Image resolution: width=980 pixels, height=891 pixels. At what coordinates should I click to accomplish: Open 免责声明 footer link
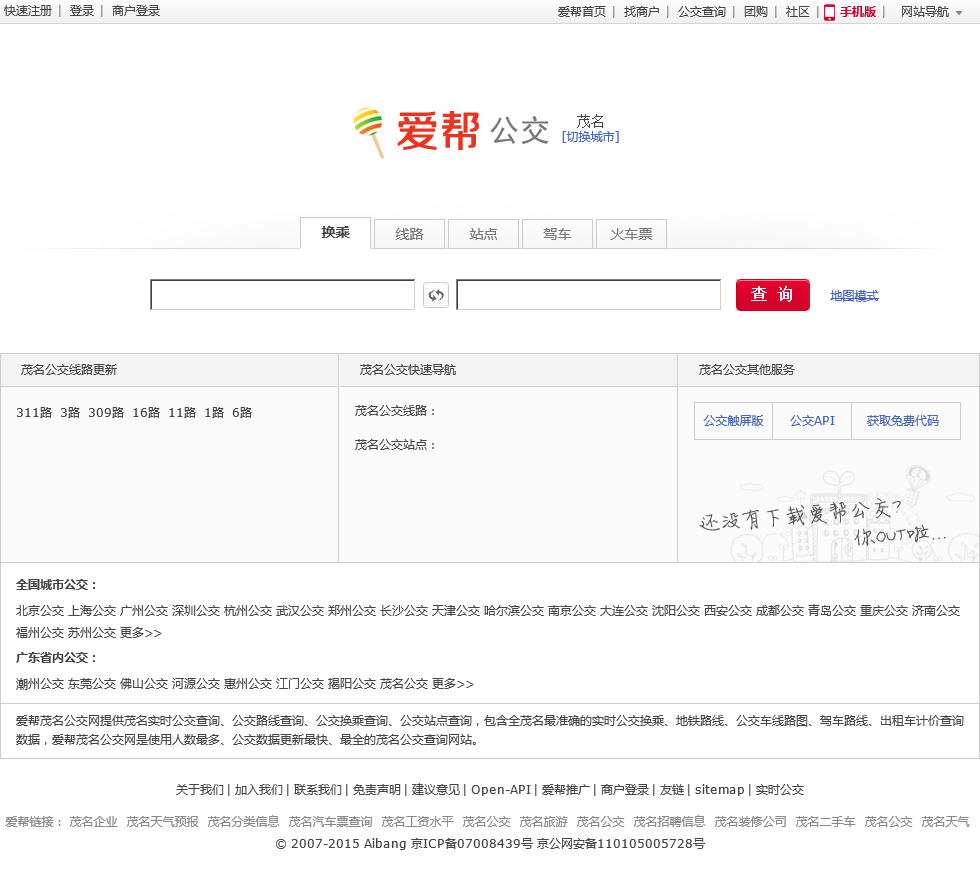point(376,790)
